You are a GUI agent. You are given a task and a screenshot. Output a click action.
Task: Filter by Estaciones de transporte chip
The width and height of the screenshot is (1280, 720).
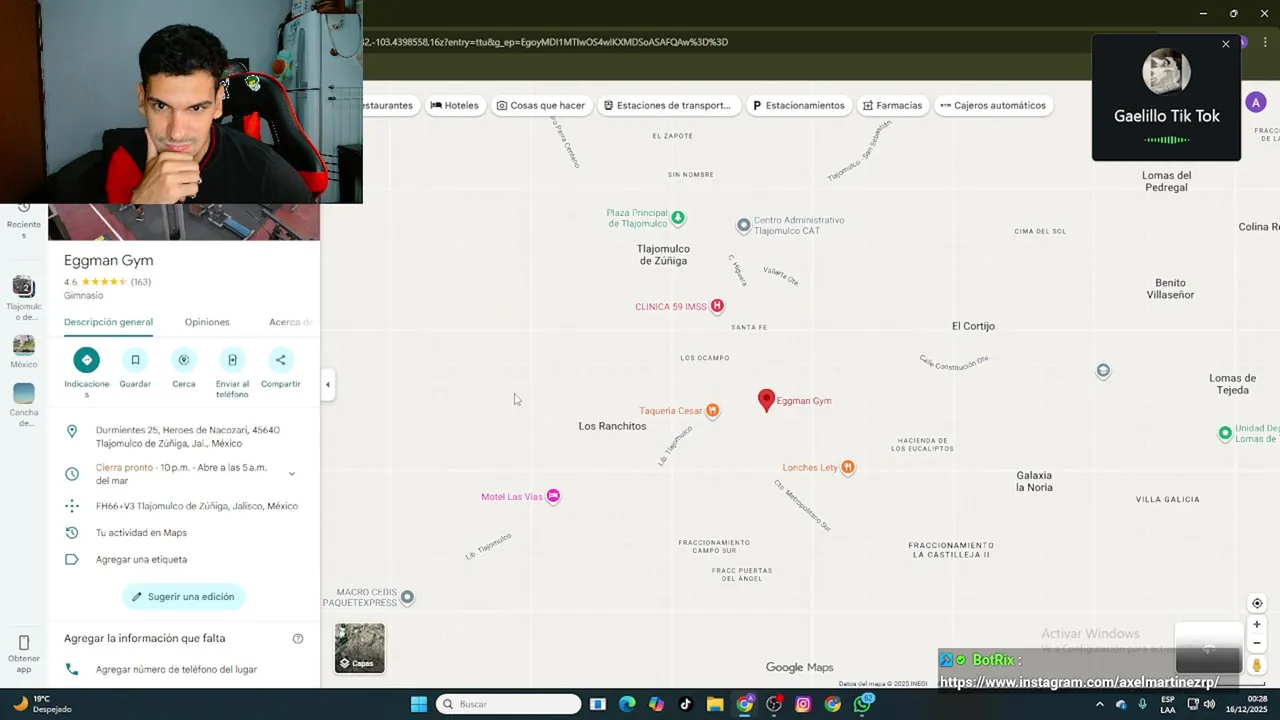pyautogui.click(x=667, y=105)
